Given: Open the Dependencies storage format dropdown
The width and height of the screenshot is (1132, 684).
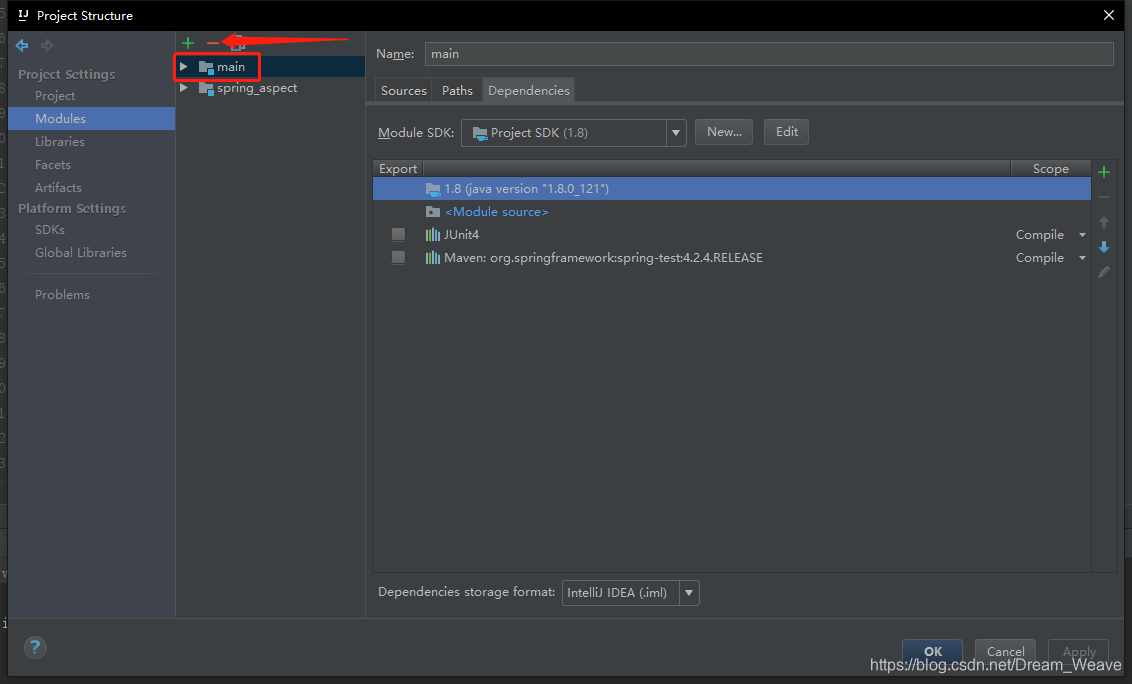Looking at the screenshot, I should coord(689,593).
